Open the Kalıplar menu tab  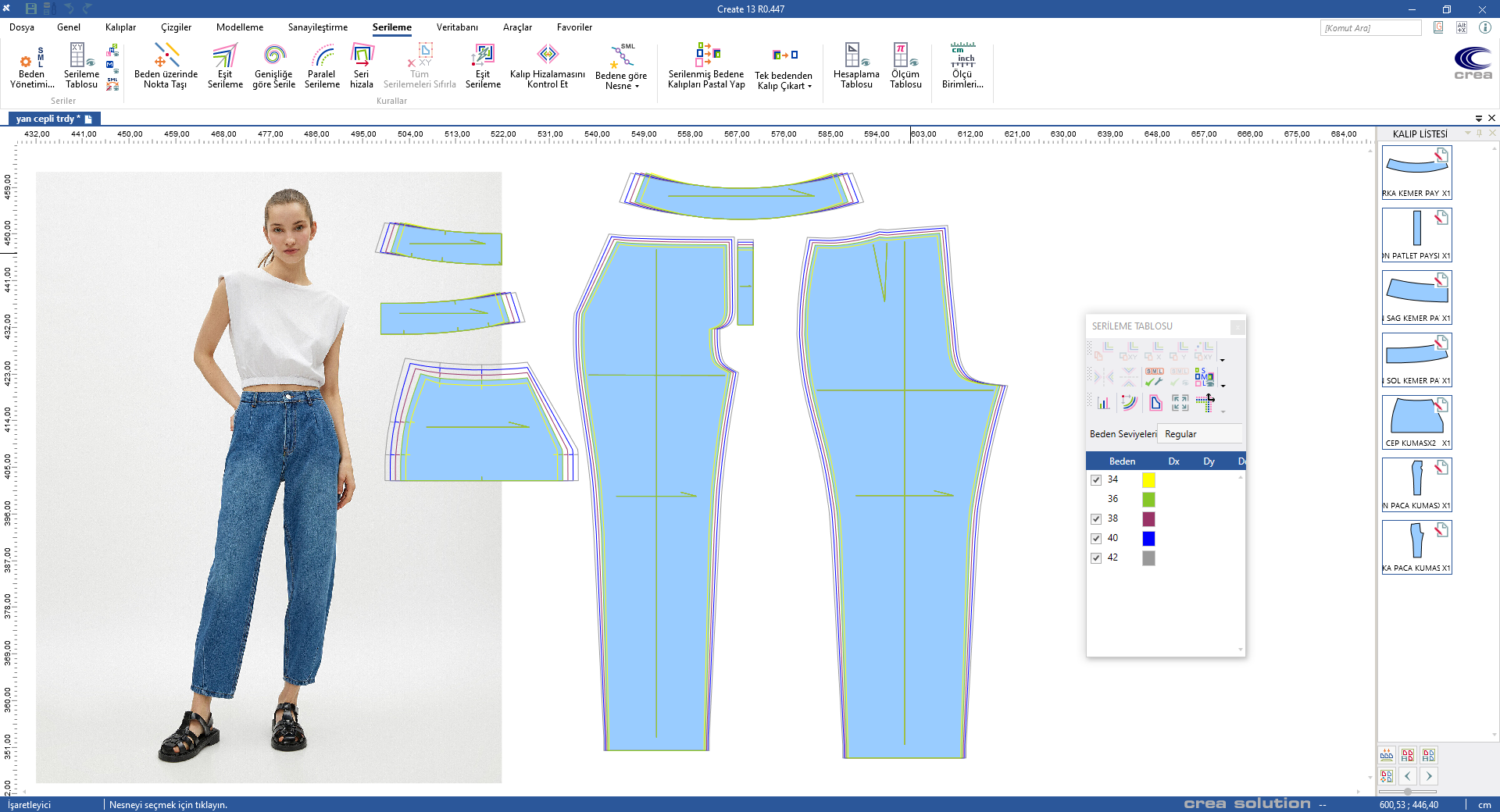120,27
